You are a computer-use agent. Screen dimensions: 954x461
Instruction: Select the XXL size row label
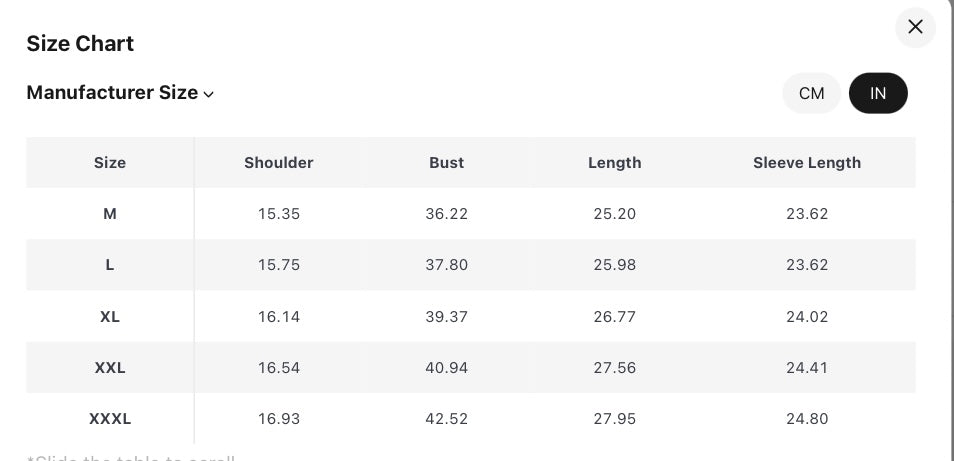(x=110, y=367)
